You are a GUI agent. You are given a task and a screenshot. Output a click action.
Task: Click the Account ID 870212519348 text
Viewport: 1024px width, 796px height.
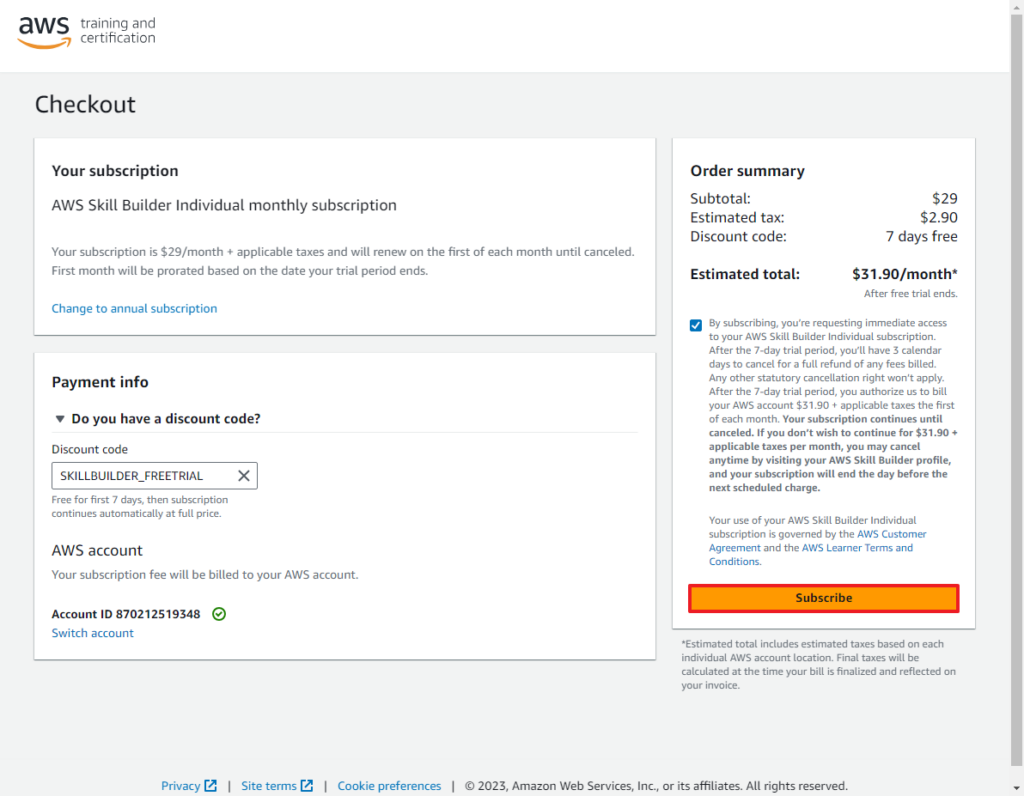click(126, 614)
